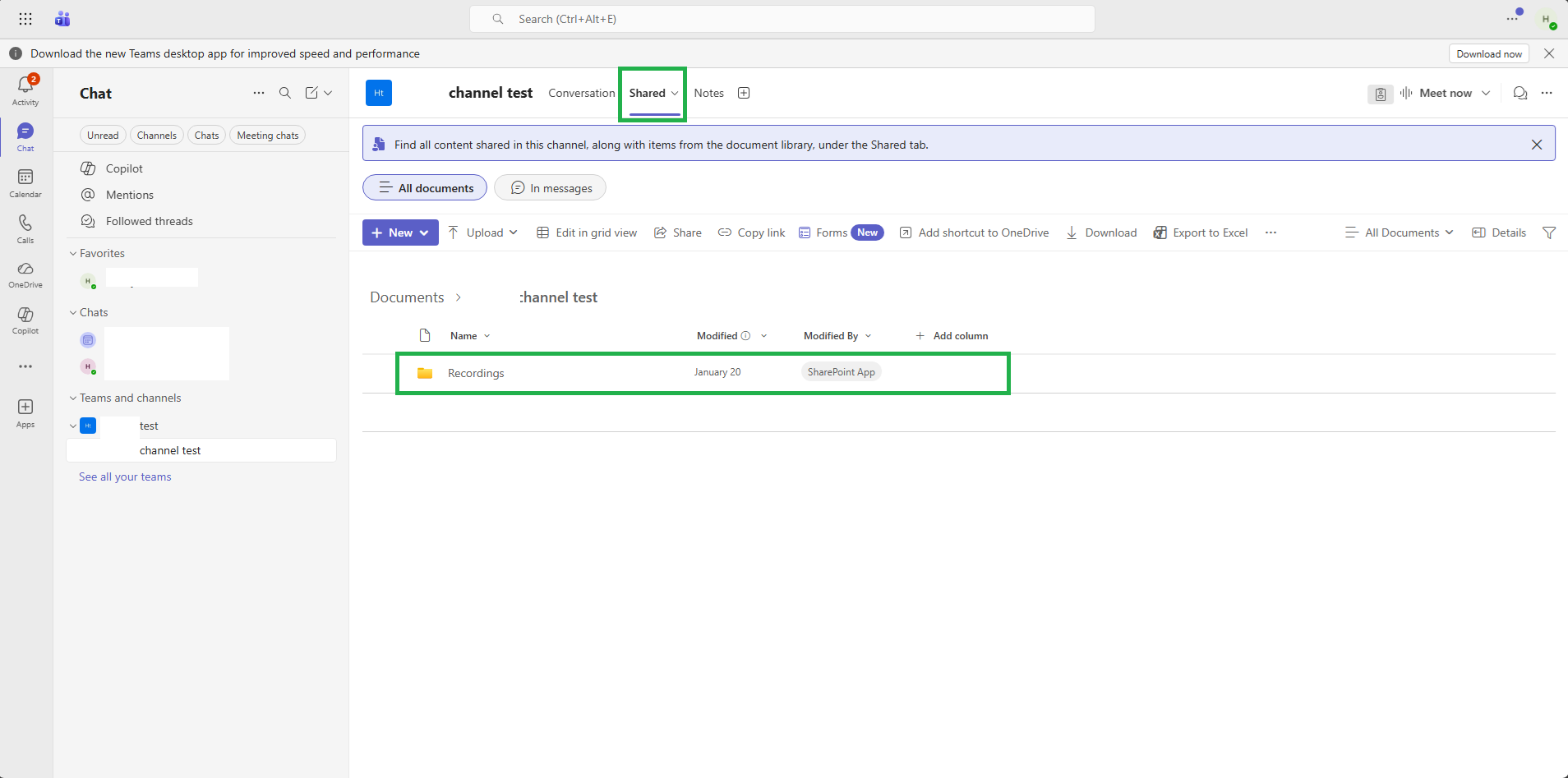Click Download in the document toolbar
Screen dimensions: 1568x778
pos(1101,232)
